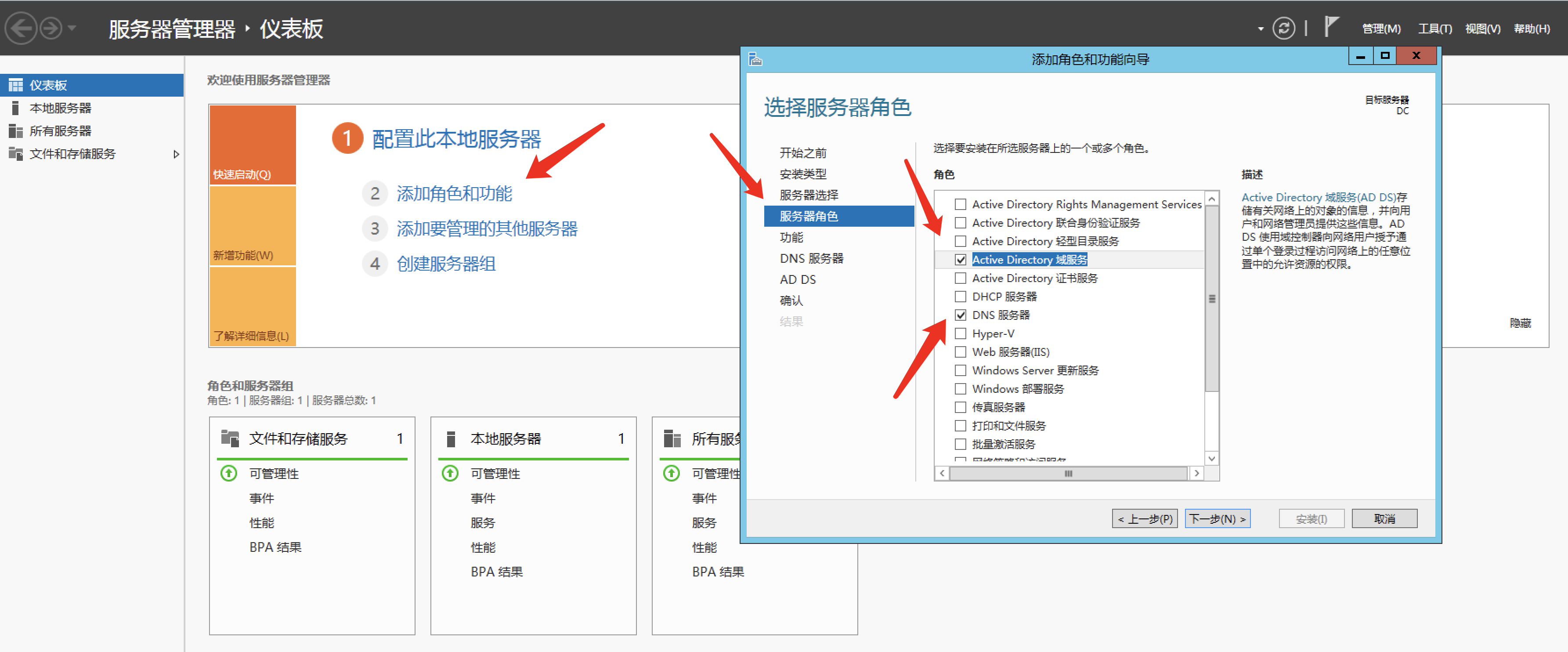This screenshot has height=652, width=1568.
Task: Click the horizontal scrollbar in roles list
Action: click(x=1068, y=473)
